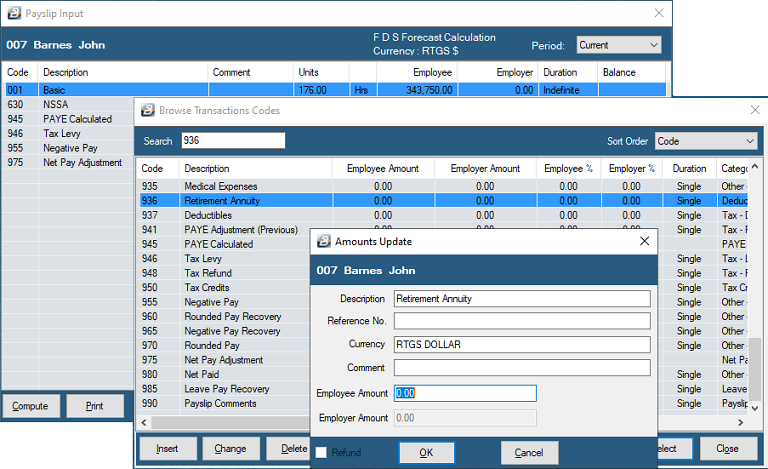Click the Balance column header in Payslip Input
Screen dimensions: 768x469
tap(631, 72)
